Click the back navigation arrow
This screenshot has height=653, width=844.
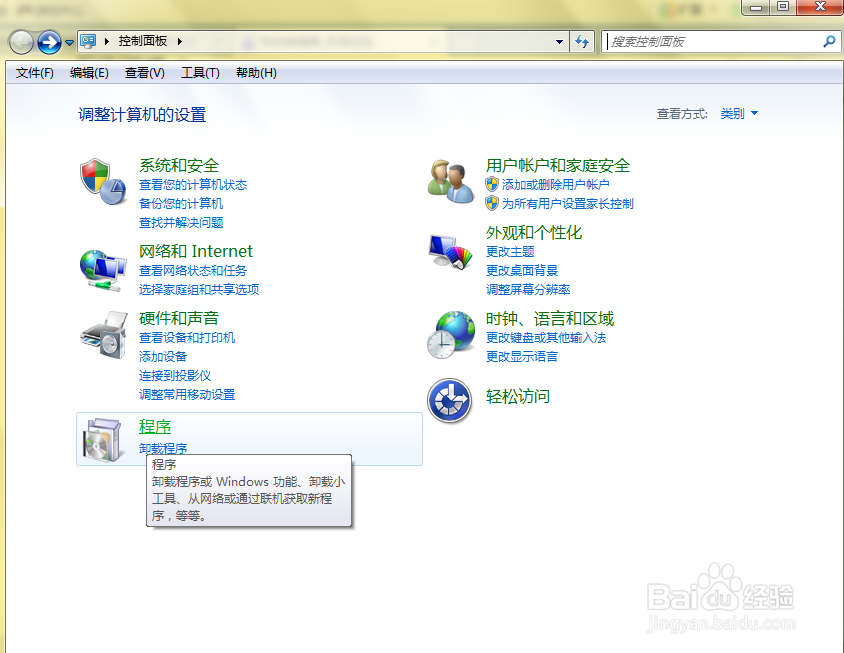pos(20,41)
